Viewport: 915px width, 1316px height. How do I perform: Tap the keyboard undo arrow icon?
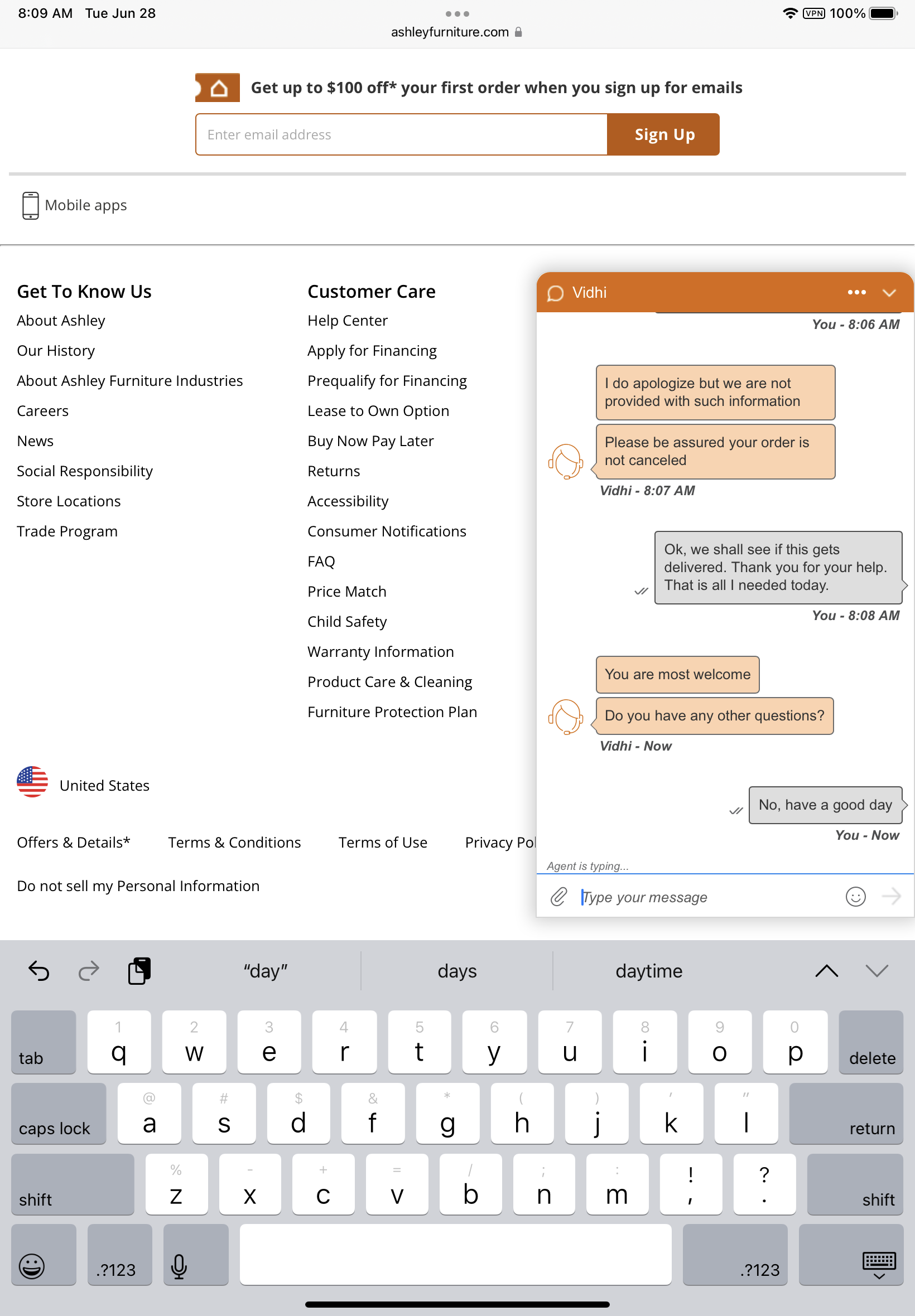[39, 970]
